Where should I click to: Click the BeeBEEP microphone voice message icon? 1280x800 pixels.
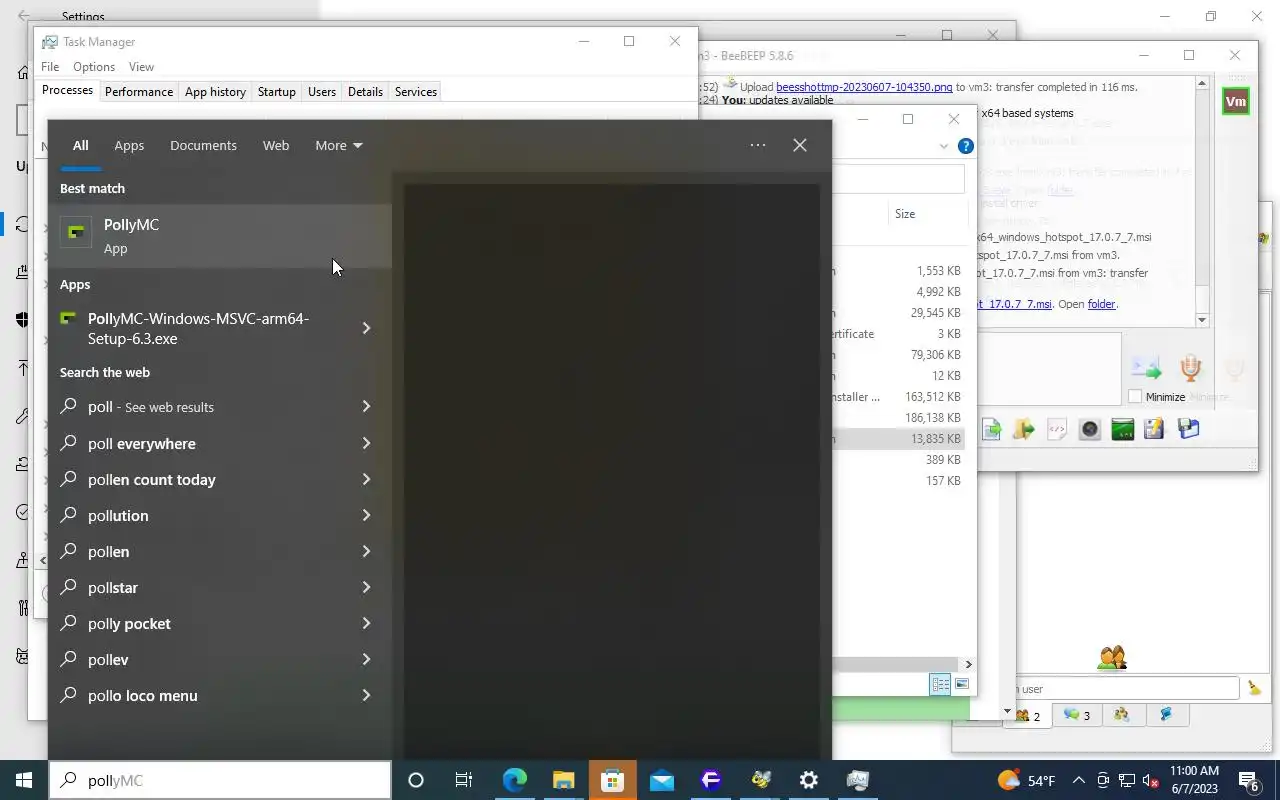pyautogui.click(x=1190, y=368)
